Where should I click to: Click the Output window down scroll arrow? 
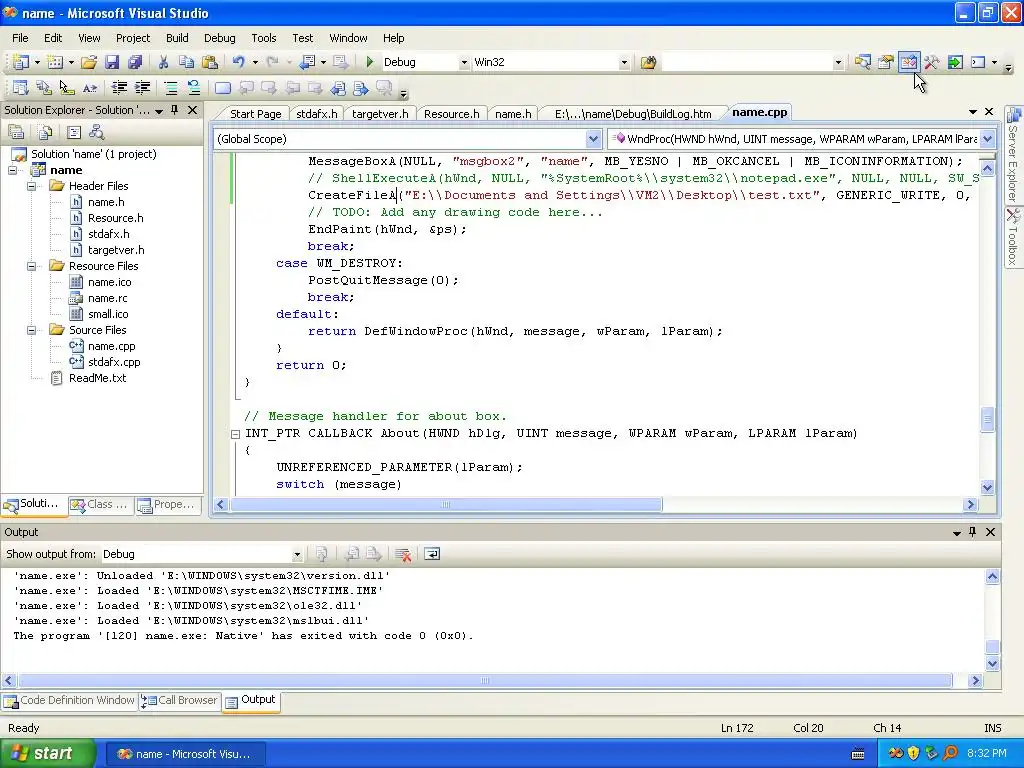coord(992,664)
